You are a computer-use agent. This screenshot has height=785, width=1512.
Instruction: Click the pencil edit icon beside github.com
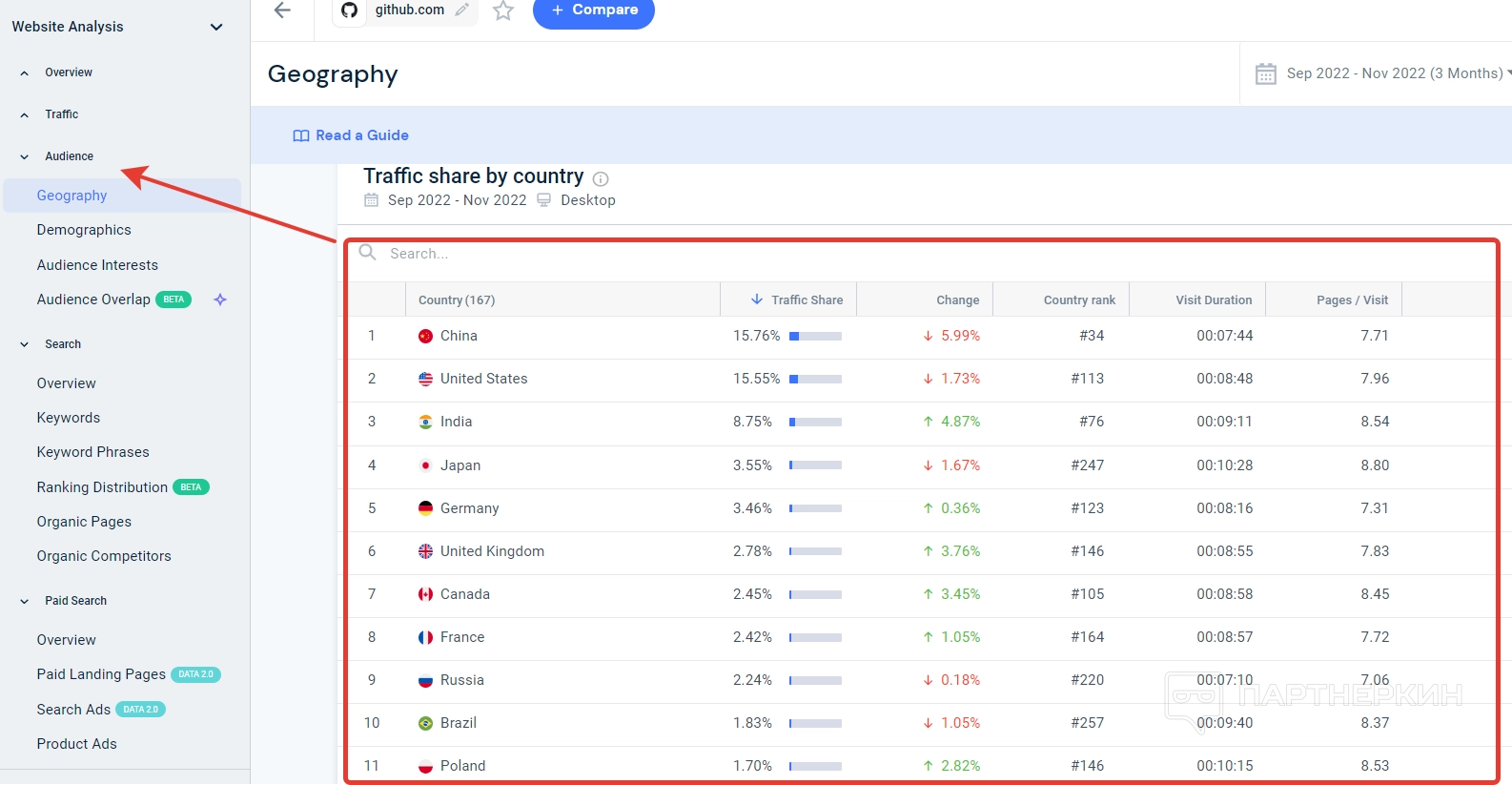[462, 10]
